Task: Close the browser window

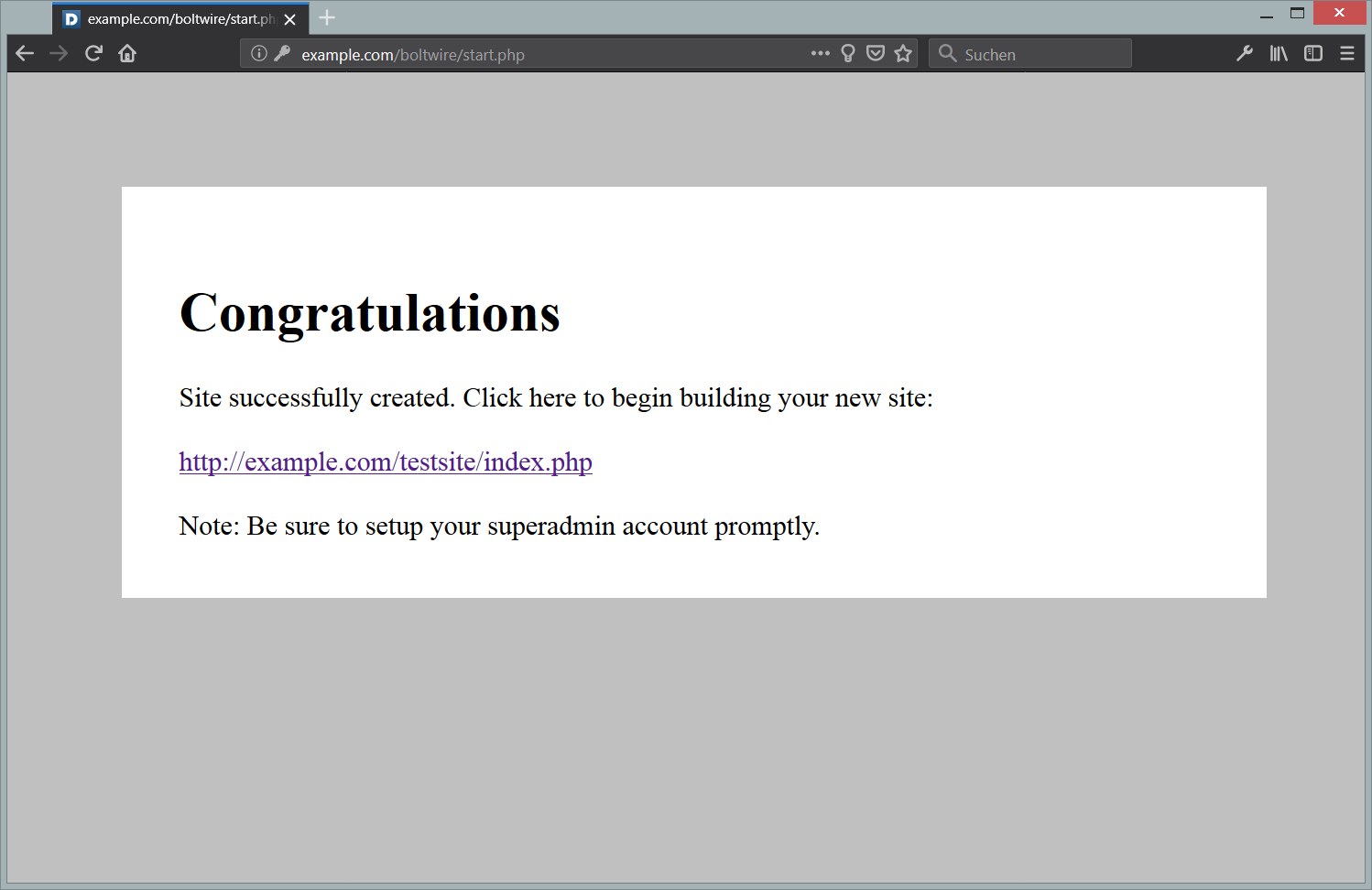Action: tap(1339, 13)
